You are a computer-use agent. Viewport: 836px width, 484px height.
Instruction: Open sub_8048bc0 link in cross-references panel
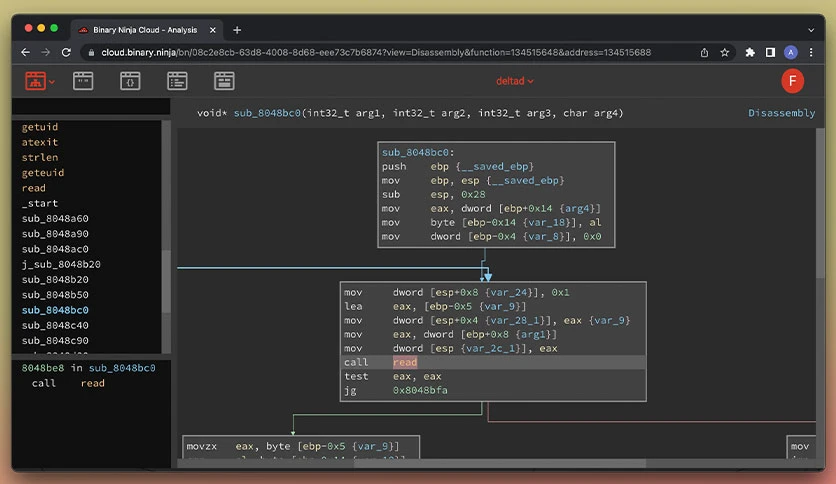tap(122, 368)
